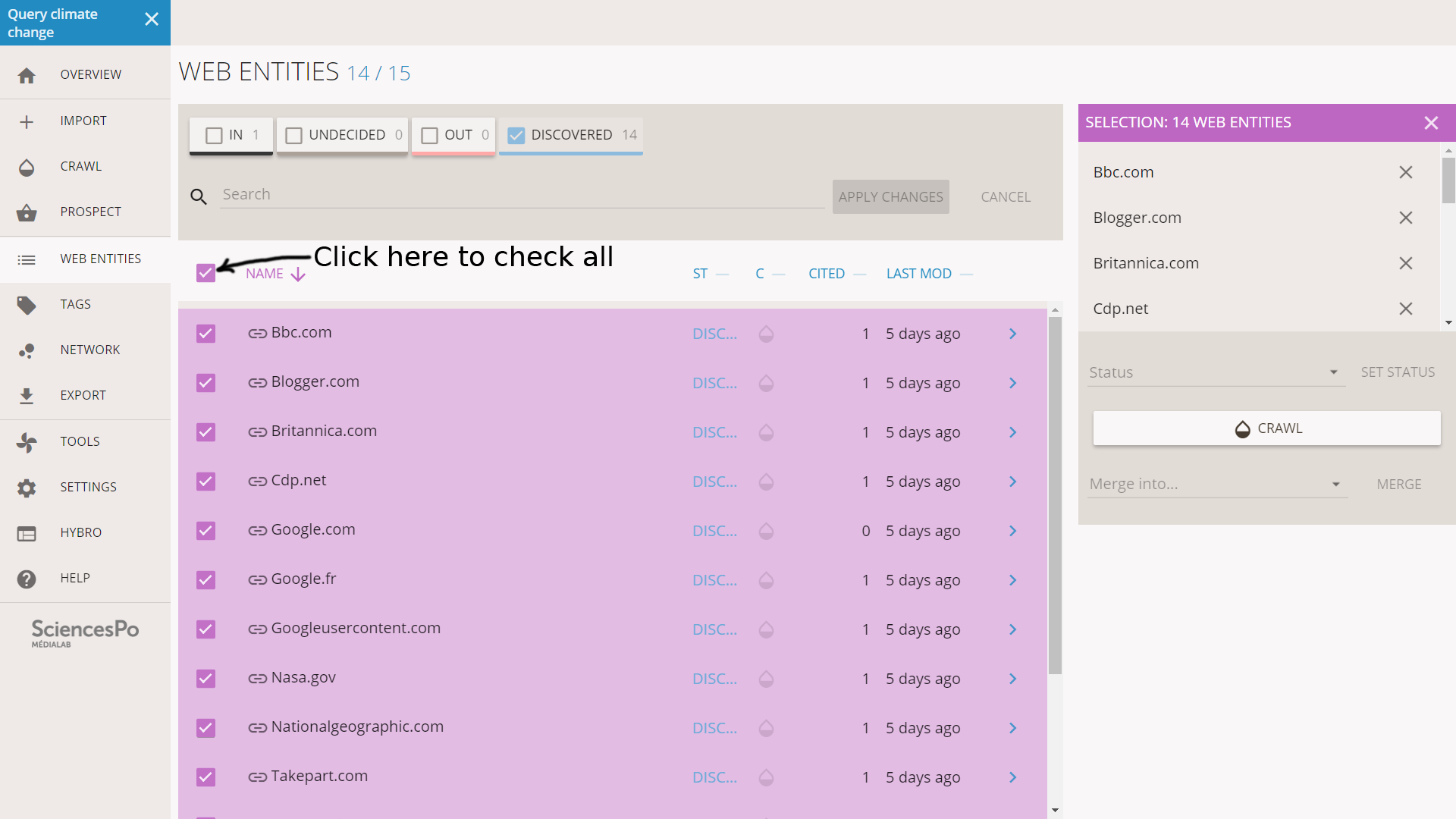Uncheck the select-all checkbox in header

point(206,273)
